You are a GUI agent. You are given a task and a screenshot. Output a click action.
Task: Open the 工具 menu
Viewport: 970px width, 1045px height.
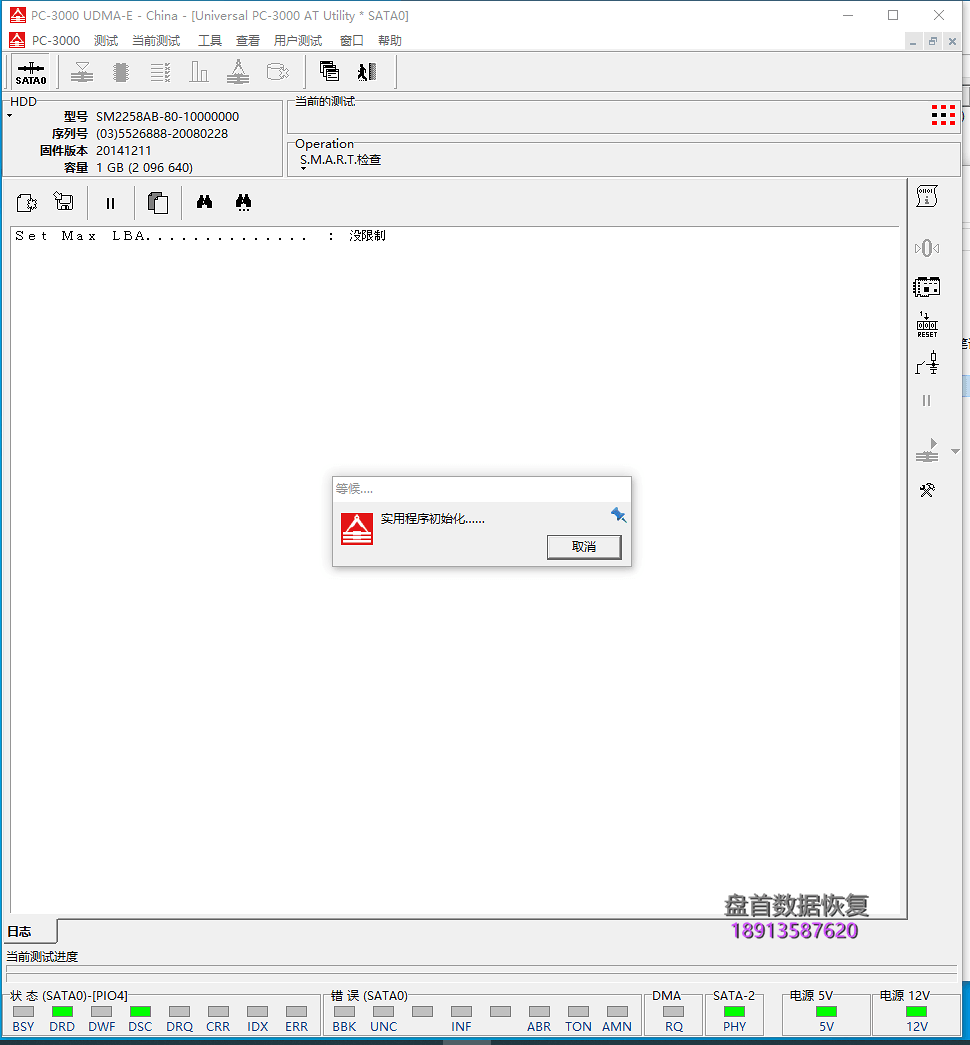pos(210,41)
